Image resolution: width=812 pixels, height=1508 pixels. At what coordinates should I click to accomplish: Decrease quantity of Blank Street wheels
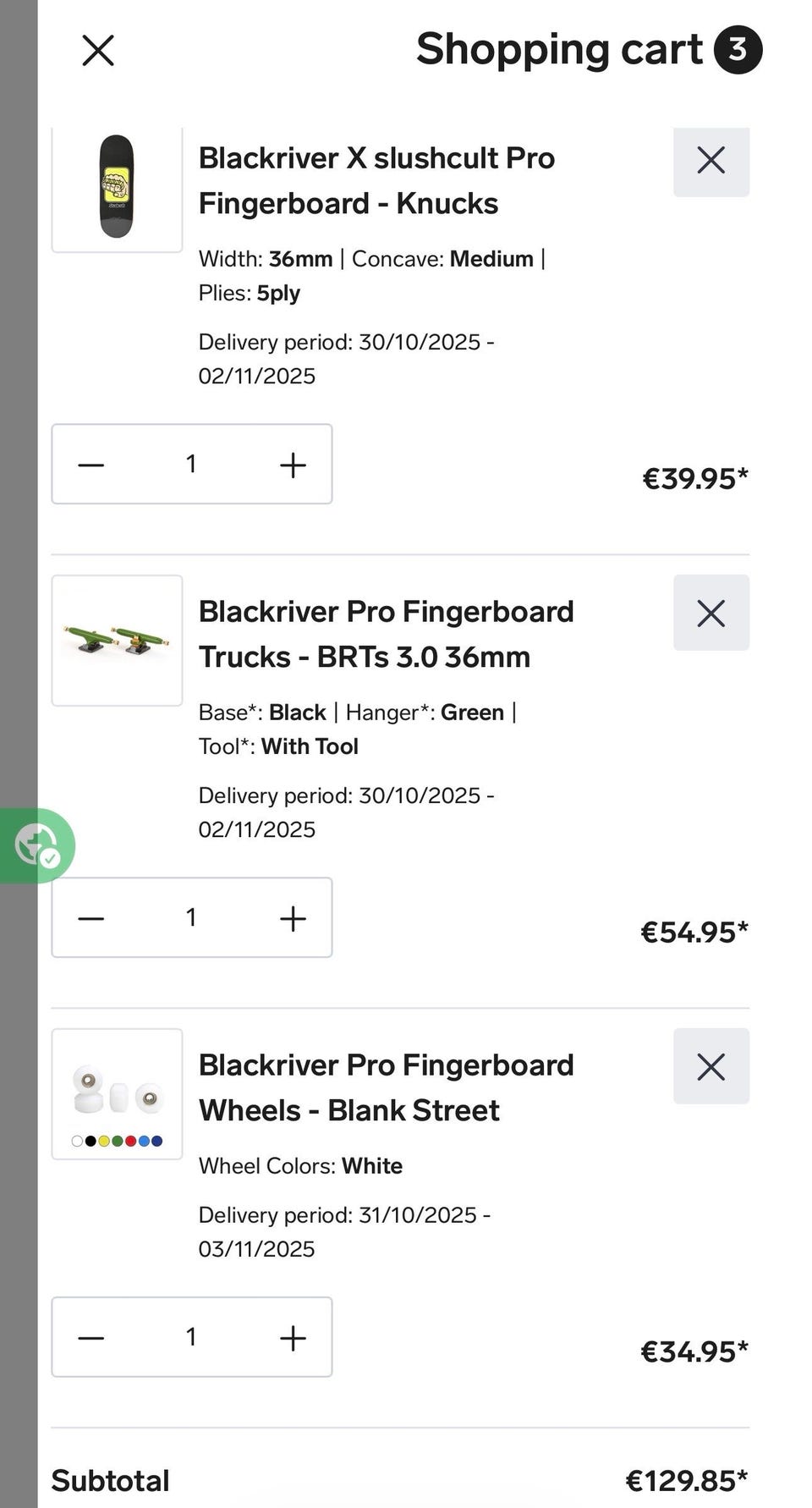click(x=91, y=1338)
